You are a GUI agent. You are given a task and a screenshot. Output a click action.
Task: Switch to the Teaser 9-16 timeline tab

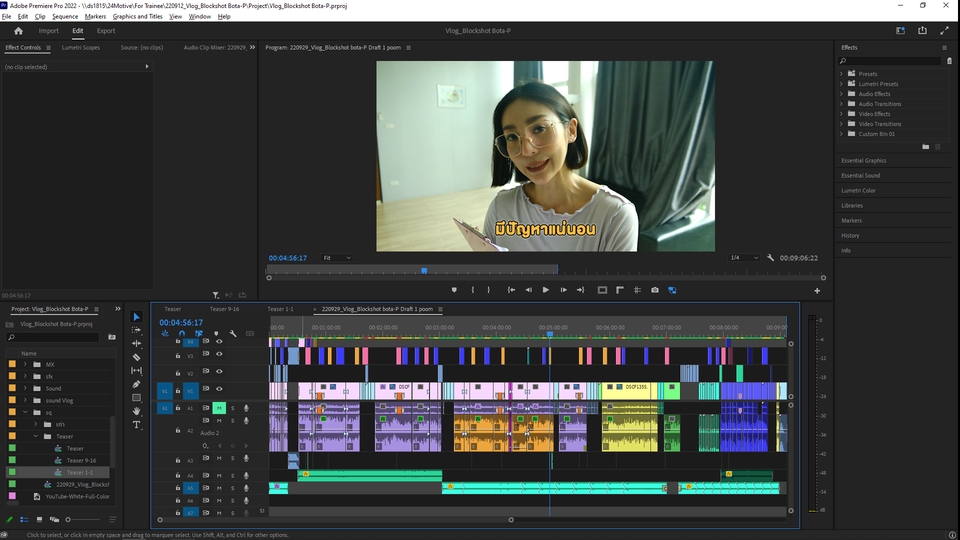point(223,309)
